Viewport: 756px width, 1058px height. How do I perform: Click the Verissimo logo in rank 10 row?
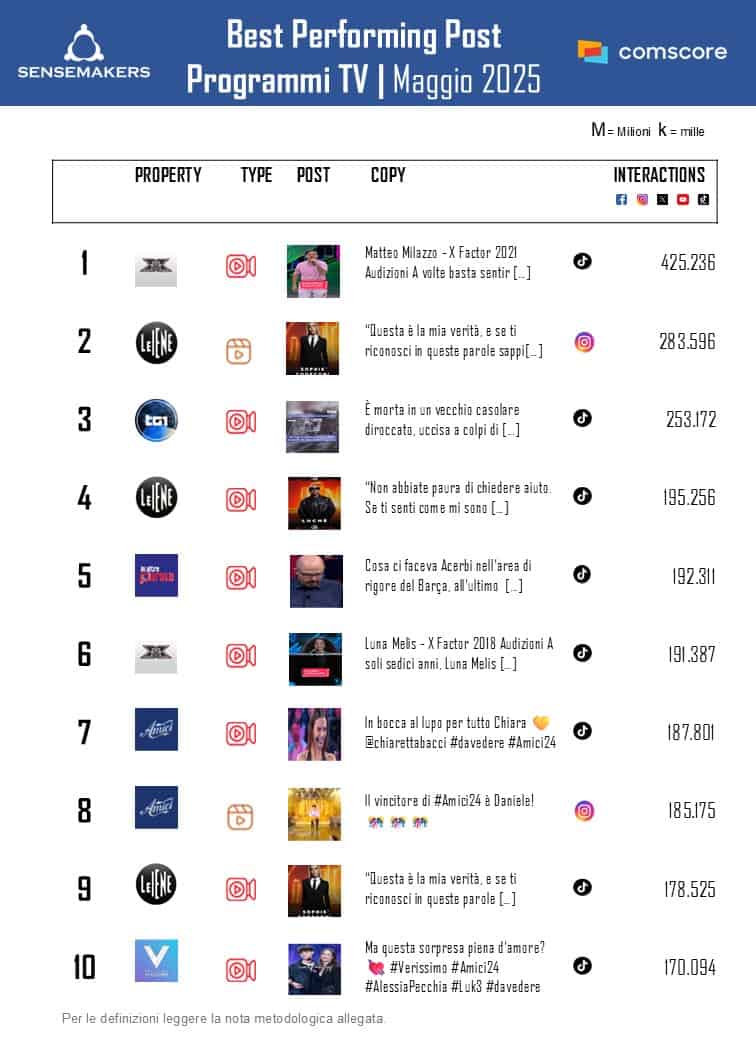[x=156, y=960]
